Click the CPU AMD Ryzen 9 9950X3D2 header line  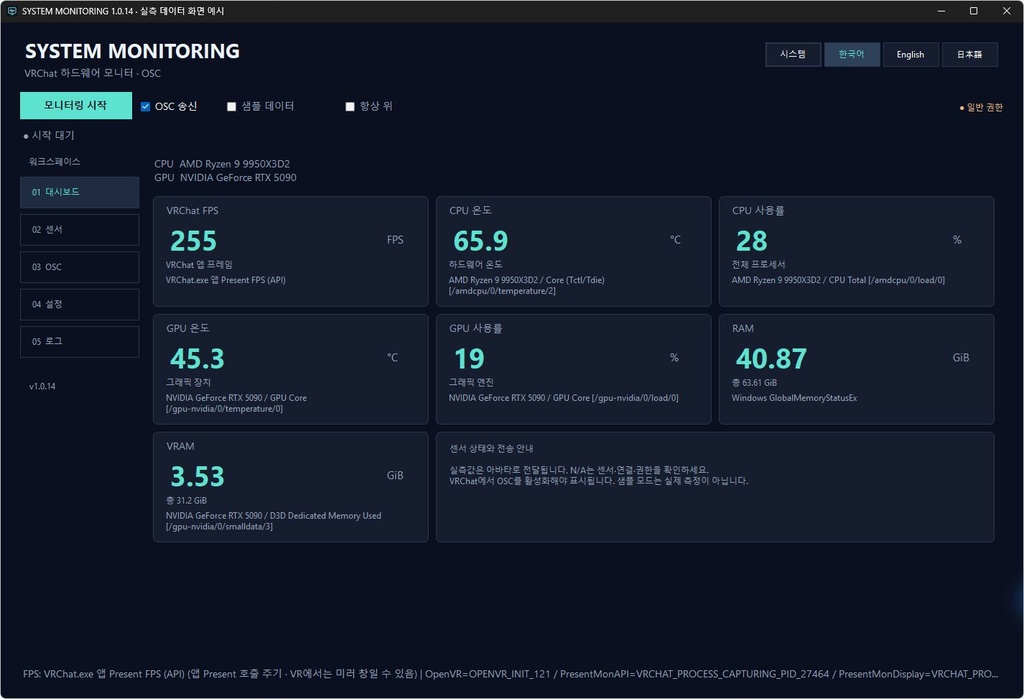222,164
